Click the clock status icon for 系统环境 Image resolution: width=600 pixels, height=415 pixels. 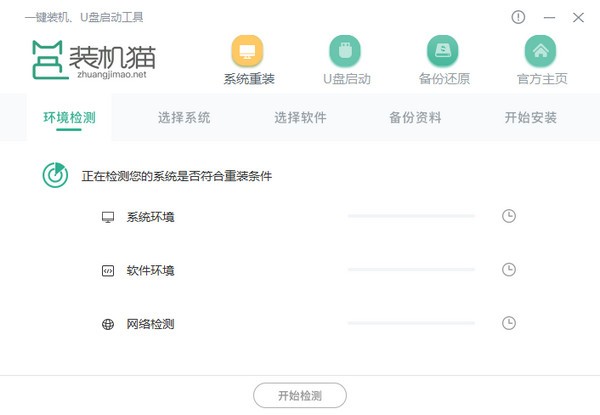tap(508, 216)
